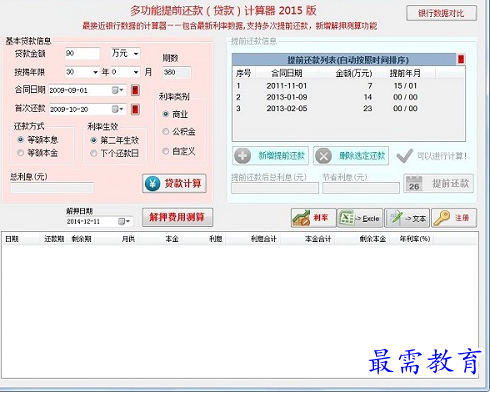The width and height of the screenshot is (490, 393).
Task: Open the 按揭年限 years dropdown
Action: coord(95,72)
